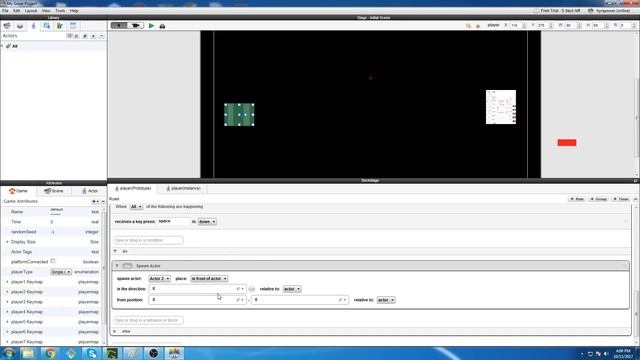Viewport: 640px width, 360px height.
Task: Click the publish icon next to play
Action: 162,26
